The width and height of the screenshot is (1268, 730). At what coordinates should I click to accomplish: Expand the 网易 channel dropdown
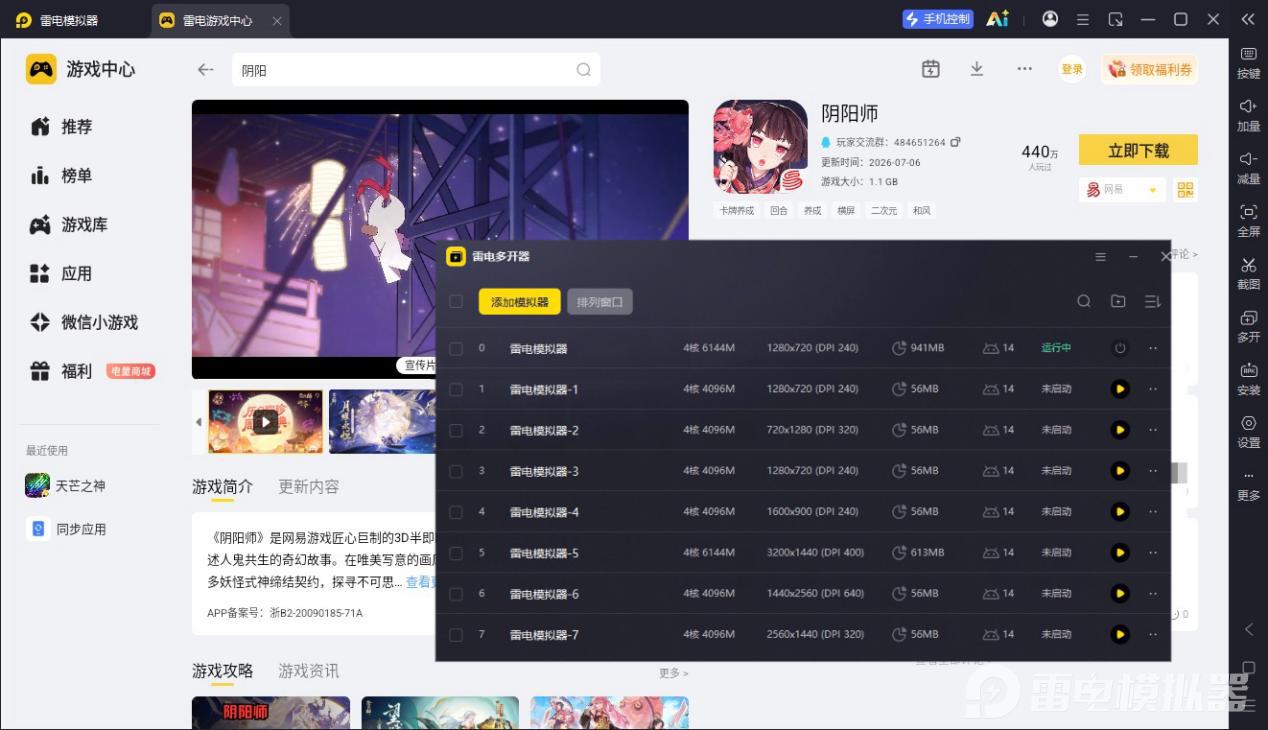point(1153,190)
